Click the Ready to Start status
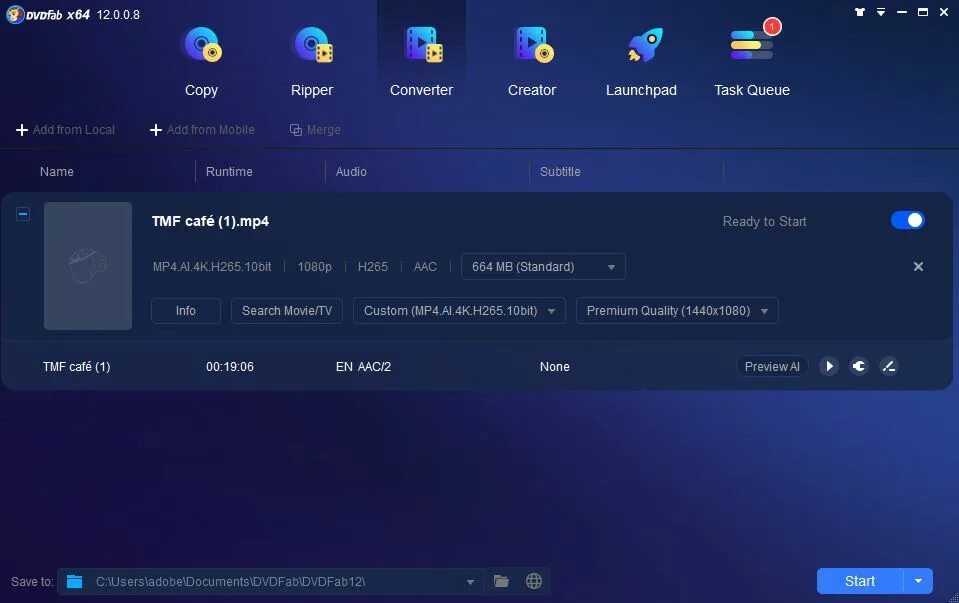 pos(765,221)
